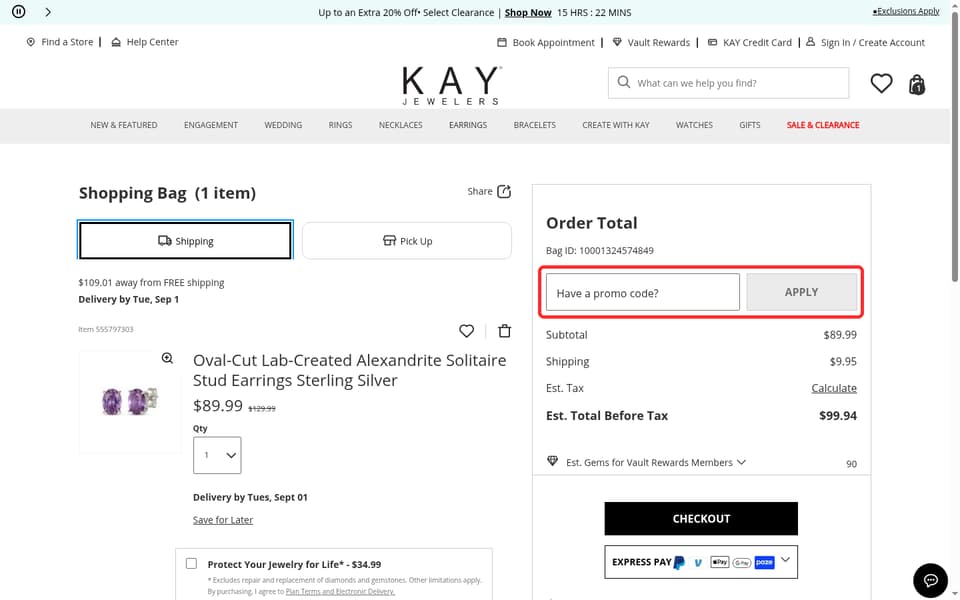The image size is (960, 600).
Task: Open Gifts menu
Action: (749, 125)
